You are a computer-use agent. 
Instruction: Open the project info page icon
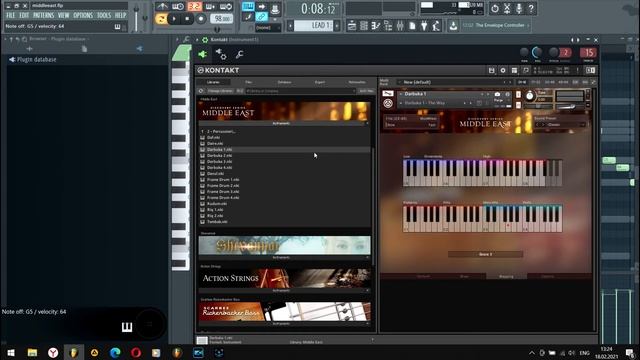point(412,26)
